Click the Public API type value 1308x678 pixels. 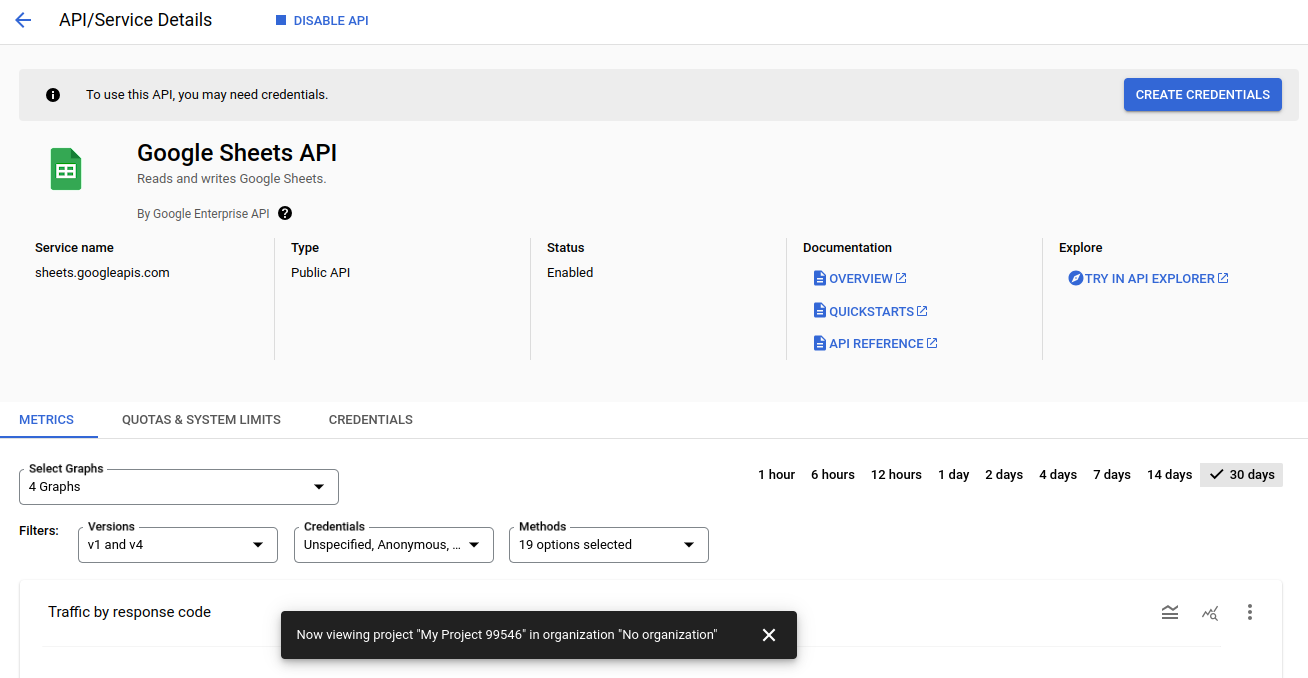point(320,272)
